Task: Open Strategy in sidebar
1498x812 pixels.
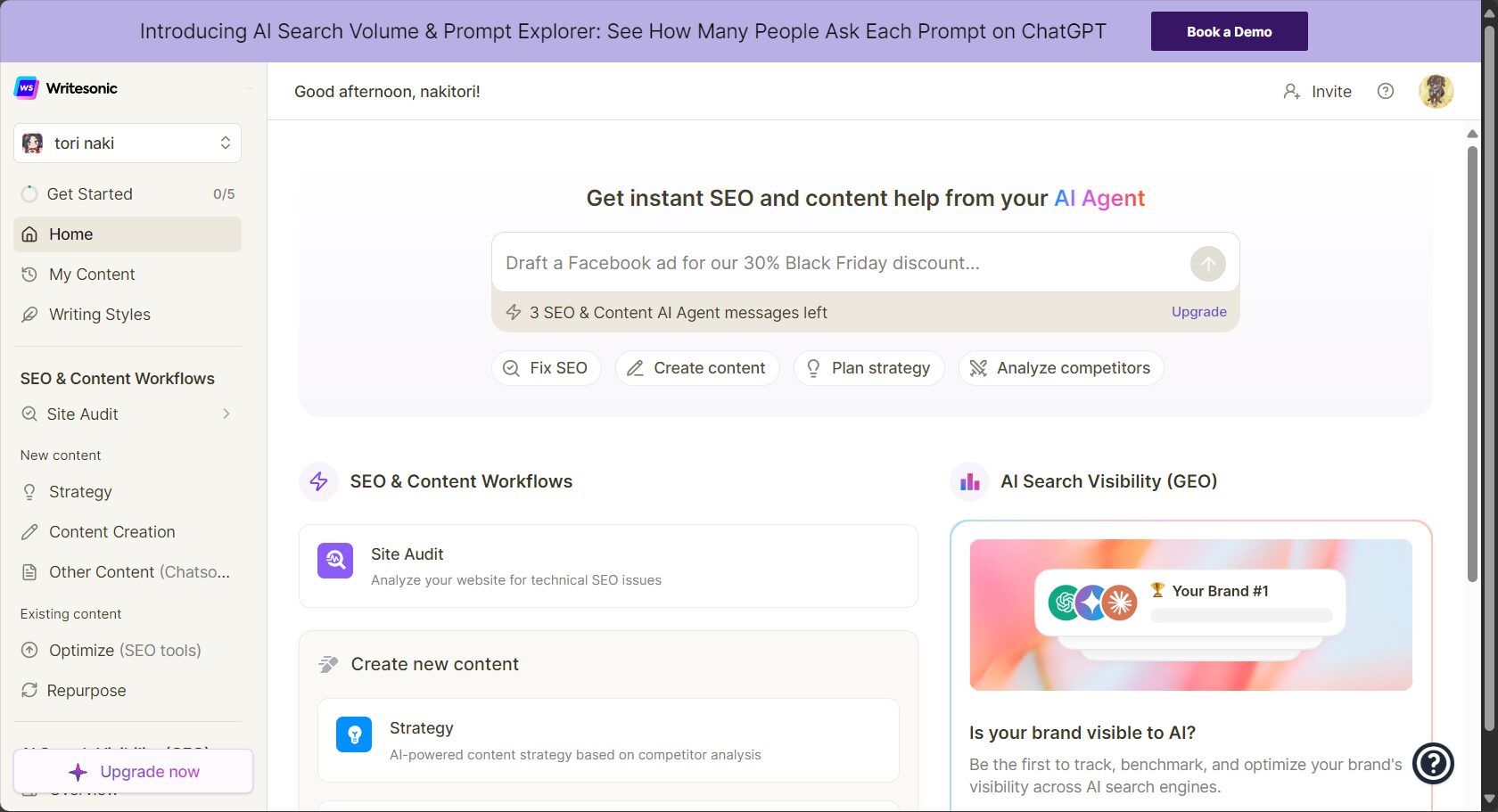Action: pos(128,492)
